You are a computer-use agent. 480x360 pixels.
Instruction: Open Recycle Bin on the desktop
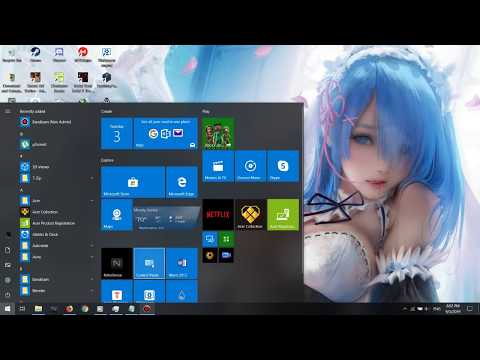(12, 55)
